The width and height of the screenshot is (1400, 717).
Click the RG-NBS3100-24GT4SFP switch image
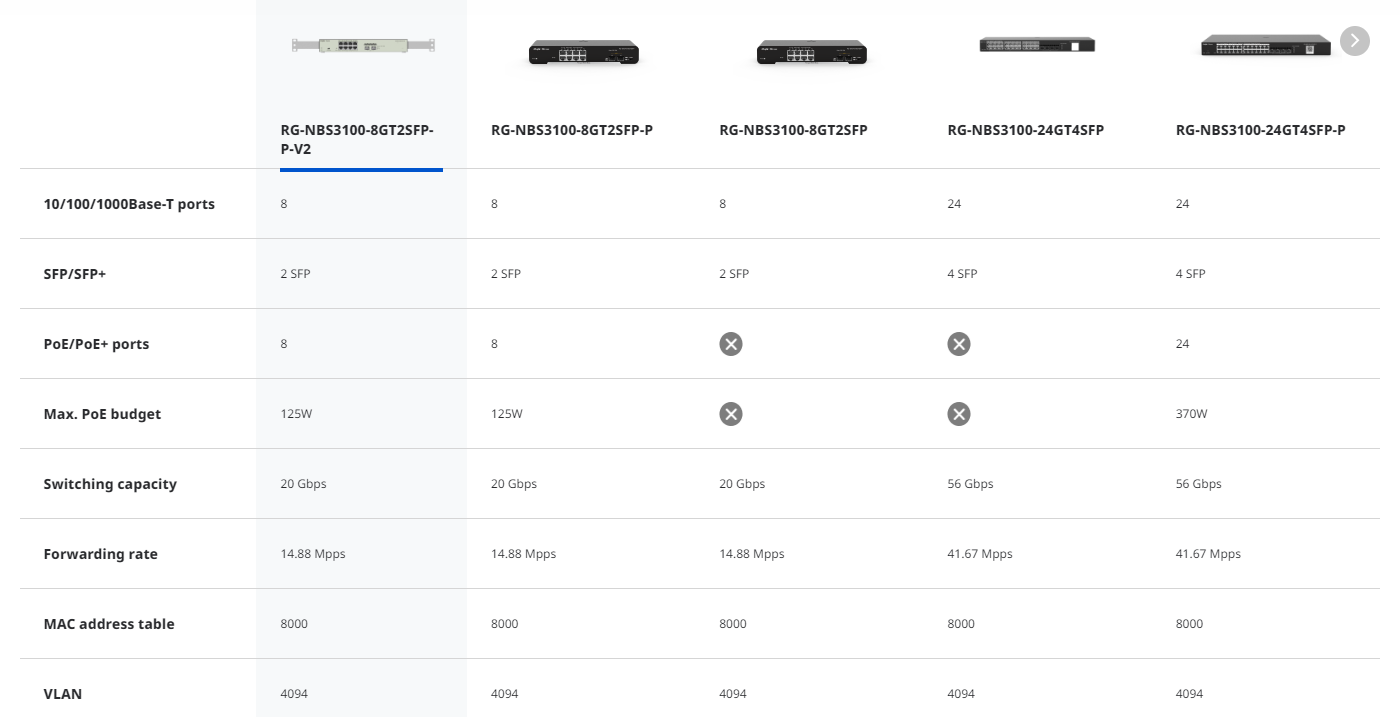point(1037,45)
